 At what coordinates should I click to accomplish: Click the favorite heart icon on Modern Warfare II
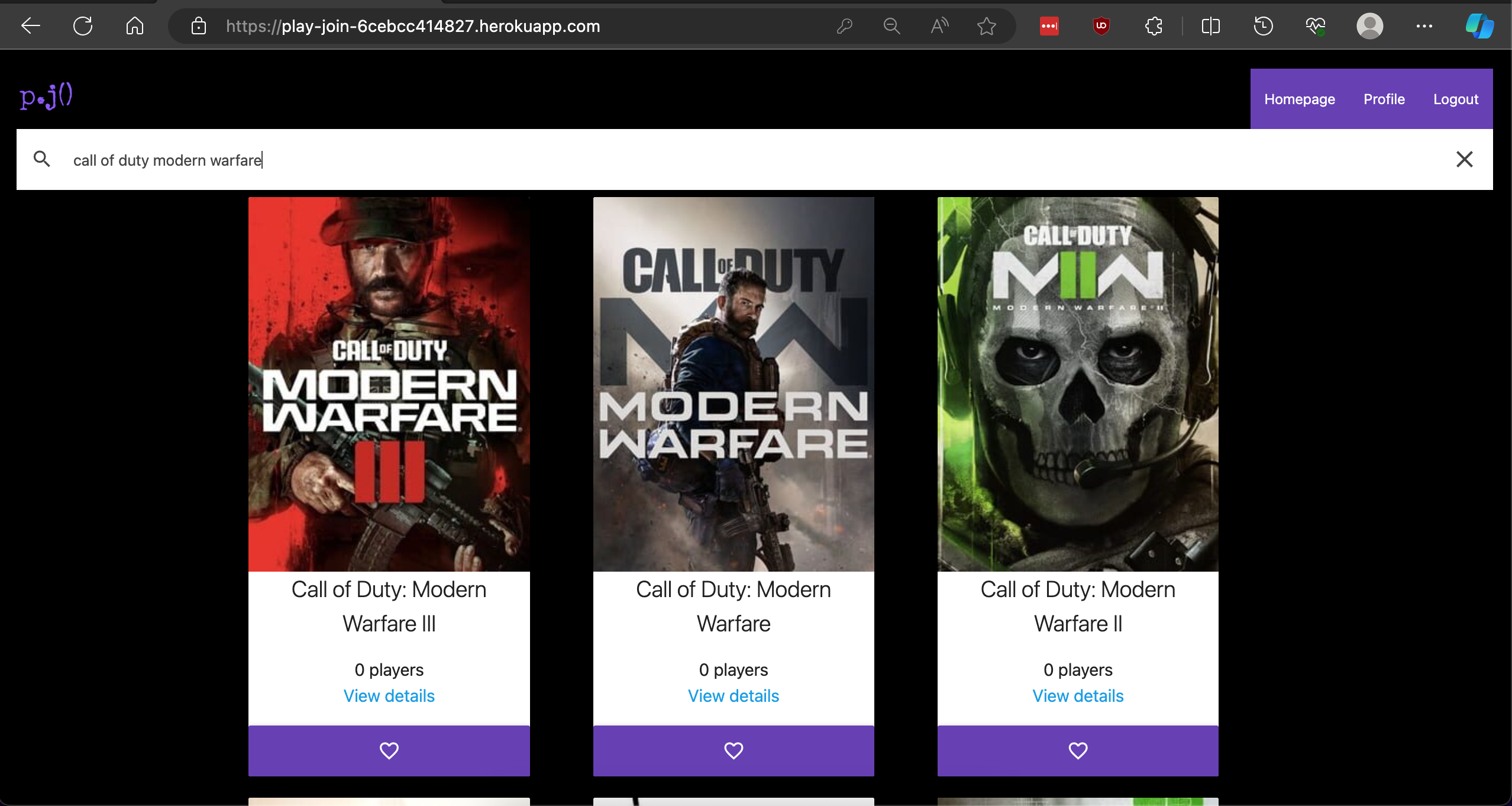click(x=1078, y=750)
